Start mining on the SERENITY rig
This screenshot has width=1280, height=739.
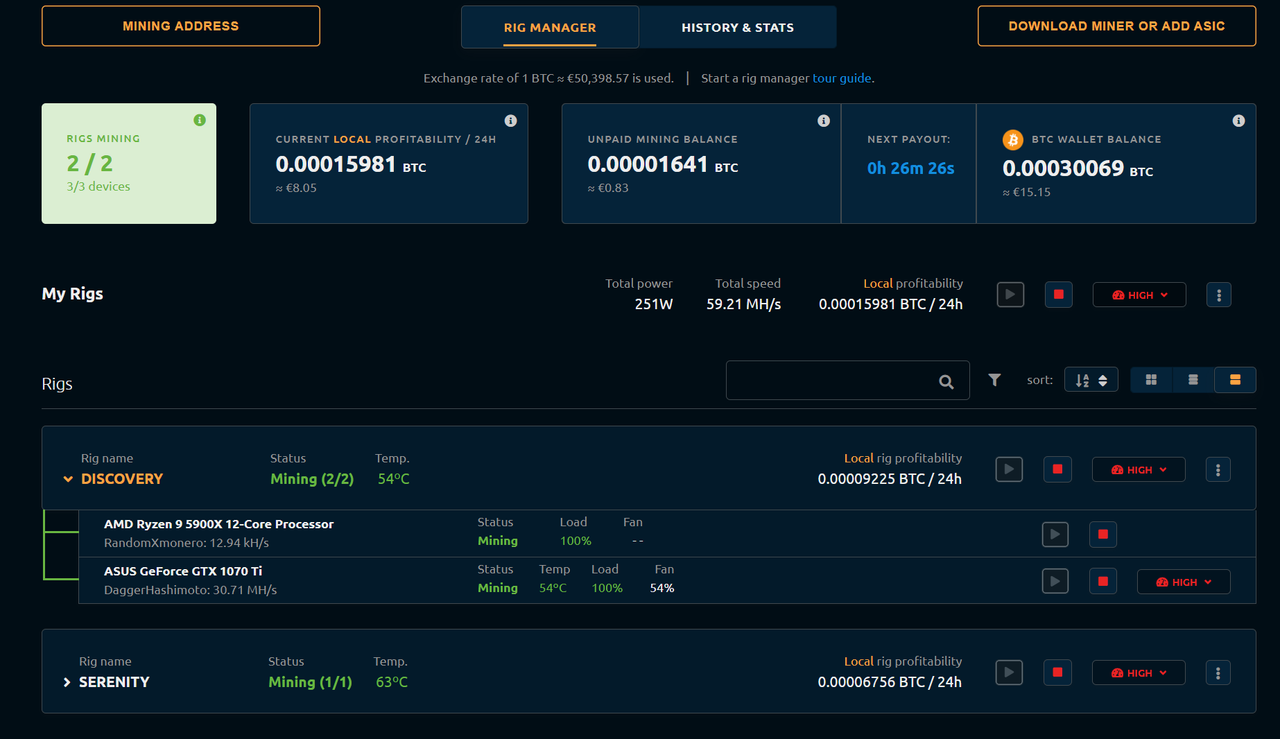[1009, 673]
